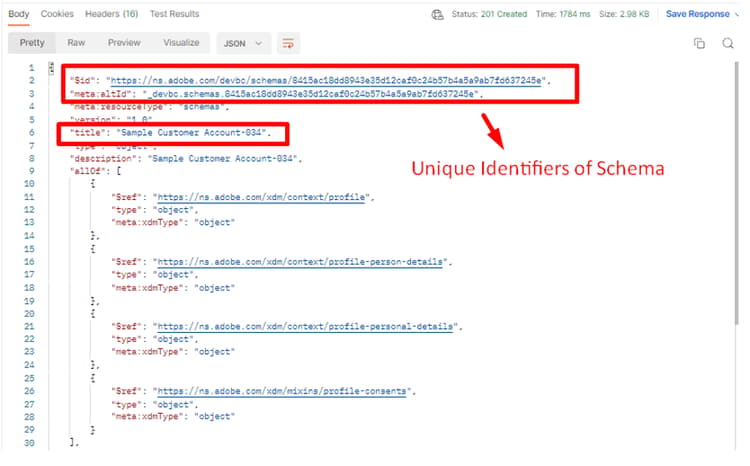Click the "object" value on line 18
The height and width of the screenshot is (466, 750).
point(214,288)
